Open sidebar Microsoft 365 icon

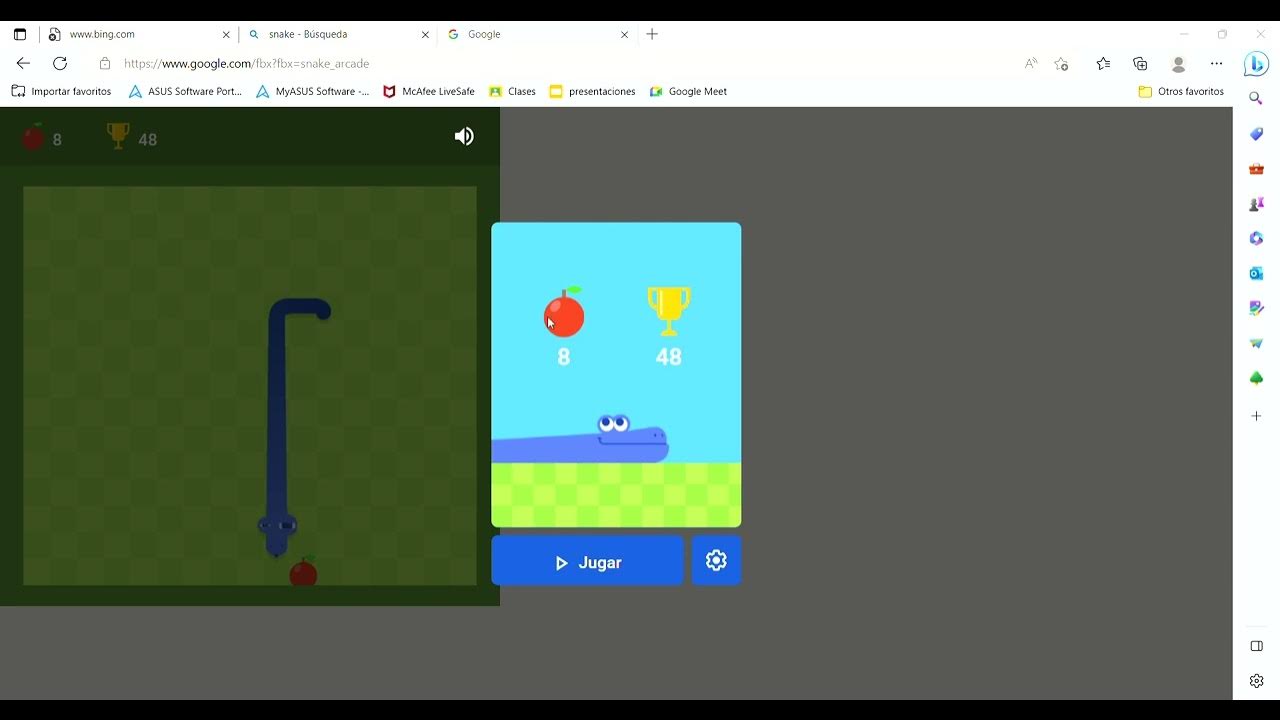click(1256, 239)
